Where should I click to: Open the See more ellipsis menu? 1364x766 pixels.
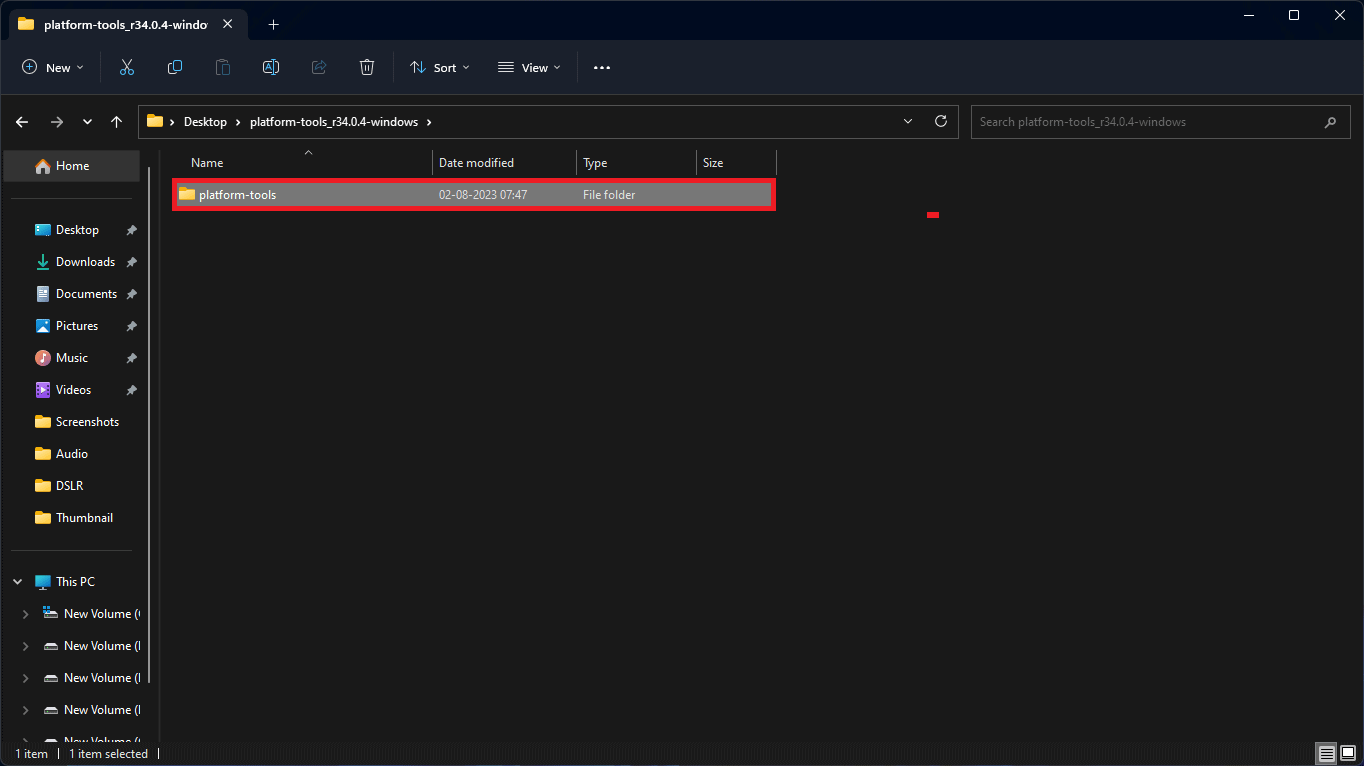point(601,67)
